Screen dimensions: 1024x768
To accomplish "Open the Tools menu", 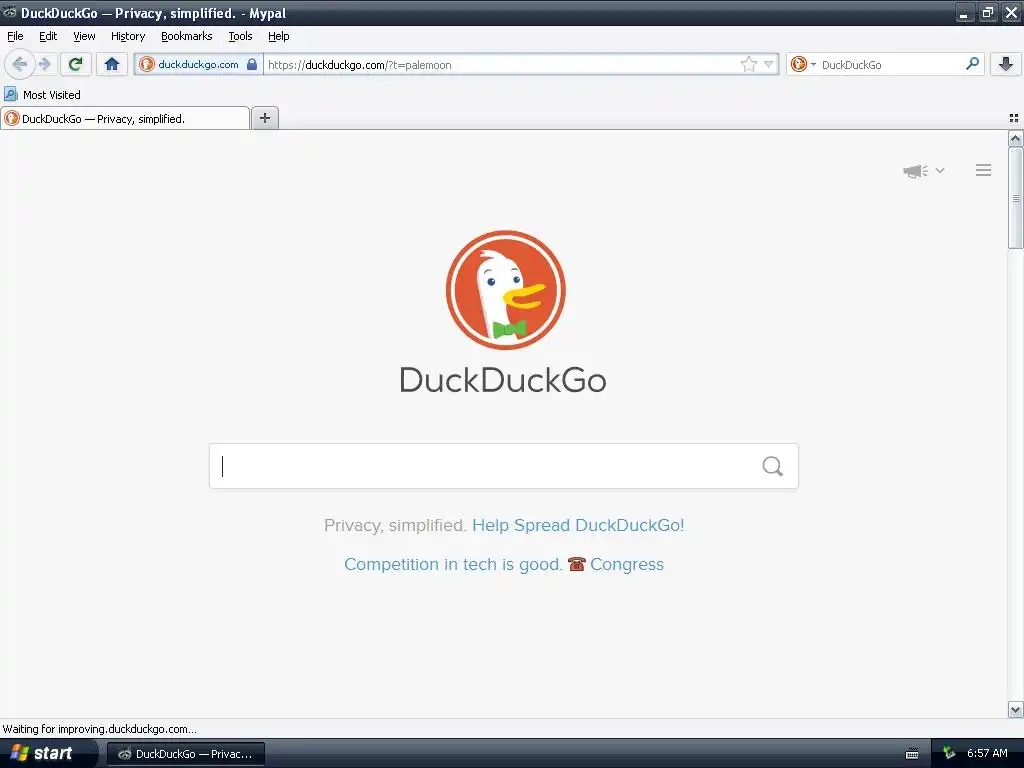I will pyautogui.click(x=240, y=36).
